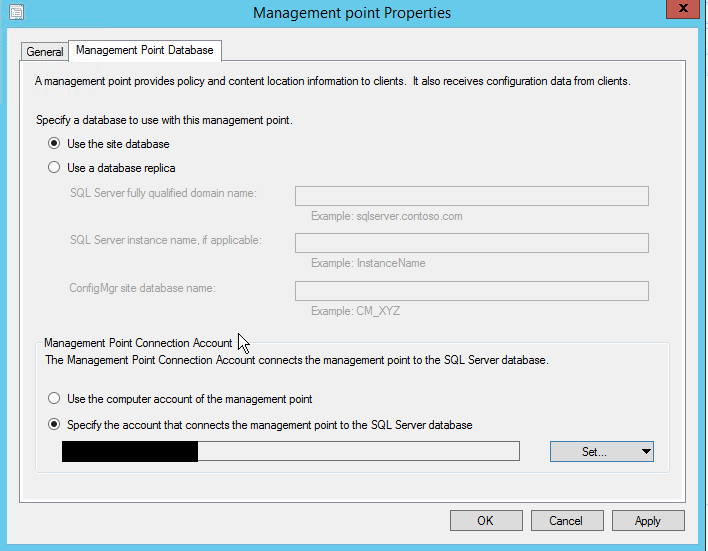Click the ConfigMgr site database name field
The height and width of the screenshot is (551, 708).
click(471, 291)
